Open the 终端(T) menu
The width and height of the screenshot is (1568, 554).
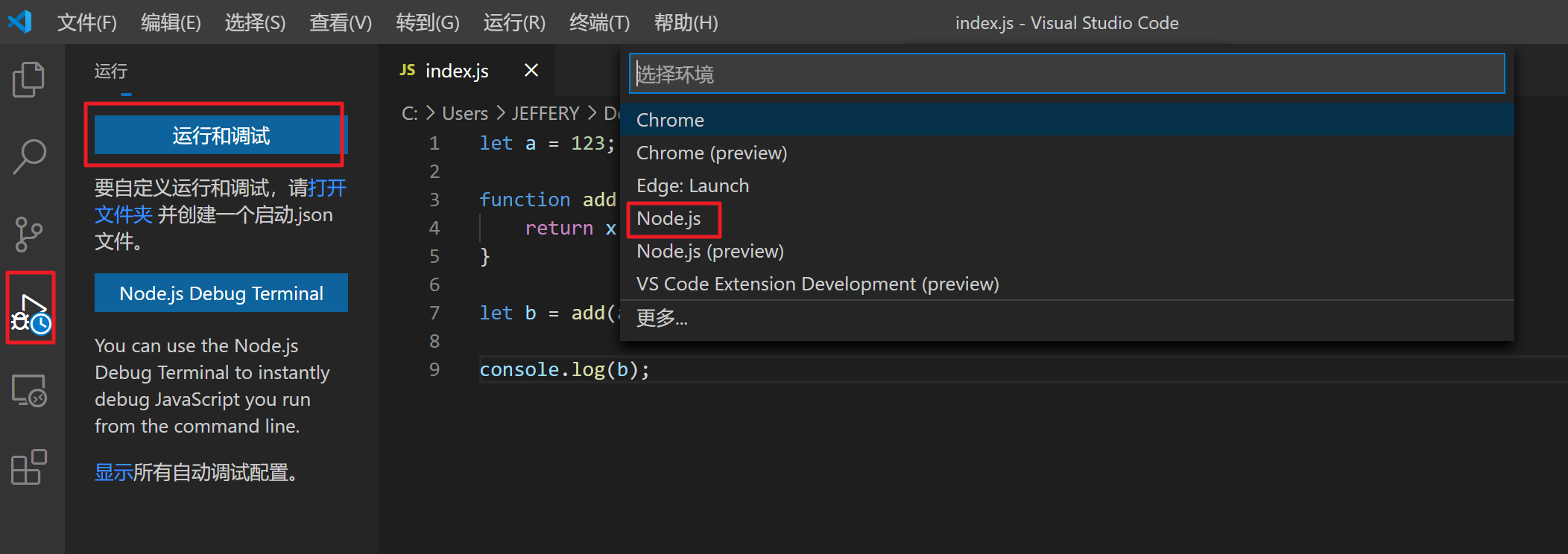600,22
